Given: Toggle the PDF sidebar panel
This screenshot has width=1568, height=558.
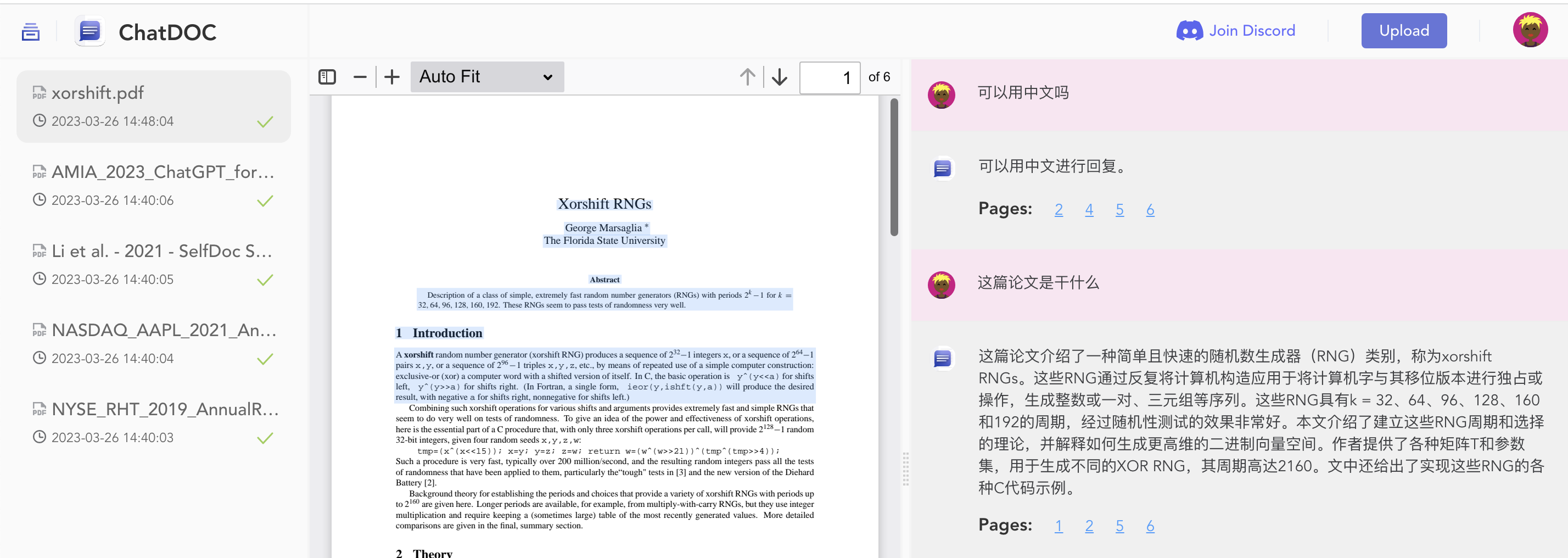Looking at the screenshot, I should 327,77.
